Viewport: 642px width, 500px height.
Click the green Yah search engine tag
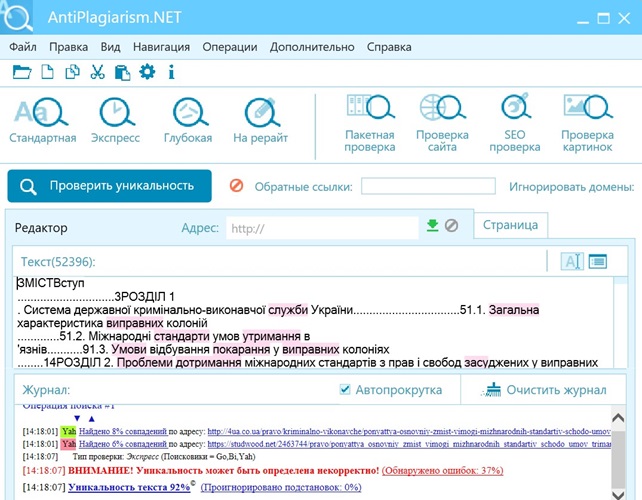coord(68,431)
